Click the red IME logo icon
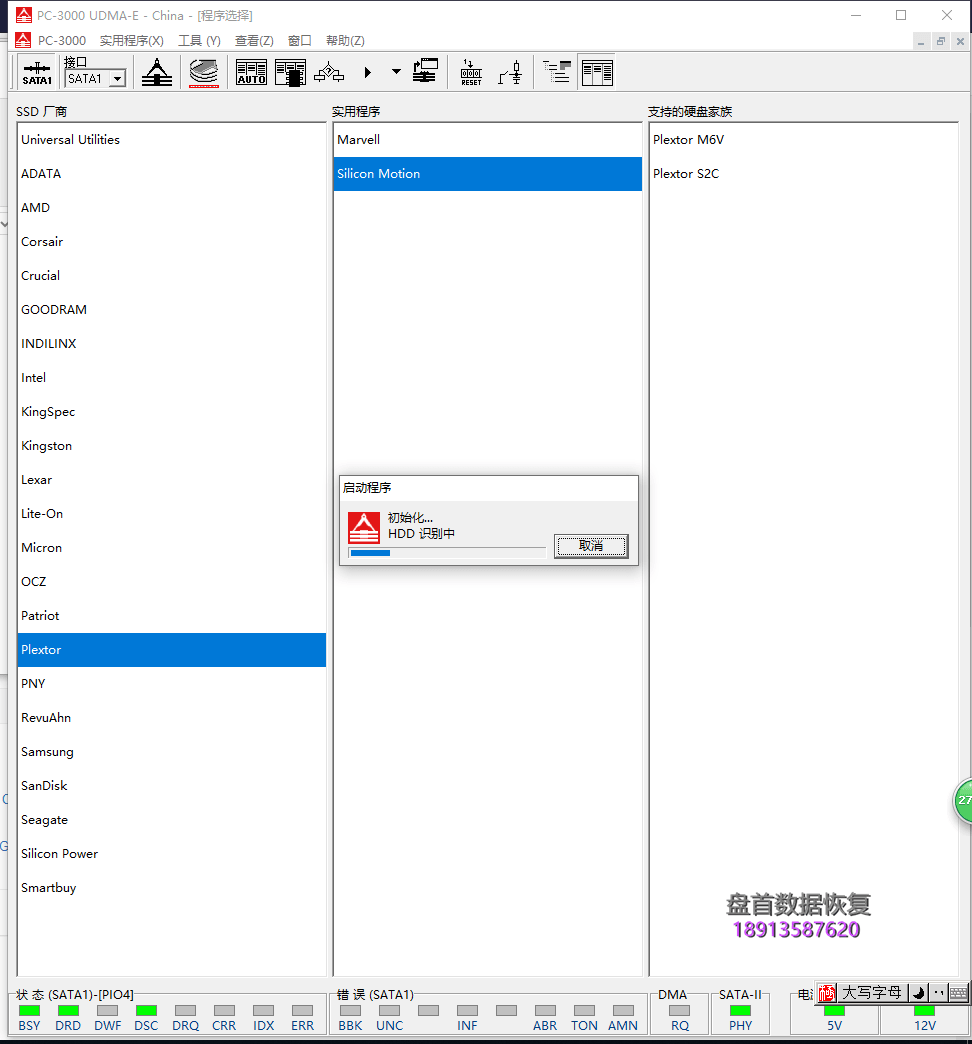The image size is (972, 1044). (x=827, y=993)
